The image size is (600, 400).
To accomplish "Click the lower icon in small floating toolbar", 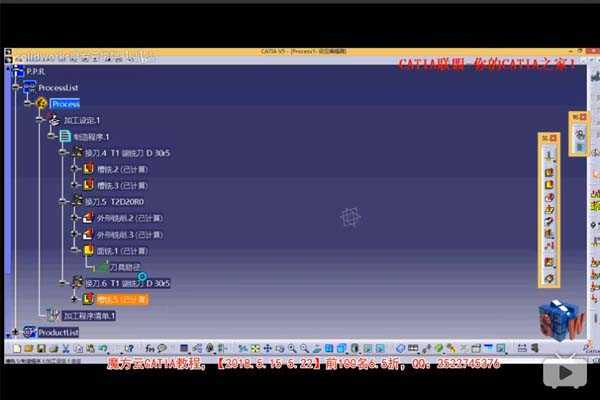I will 580,147.
